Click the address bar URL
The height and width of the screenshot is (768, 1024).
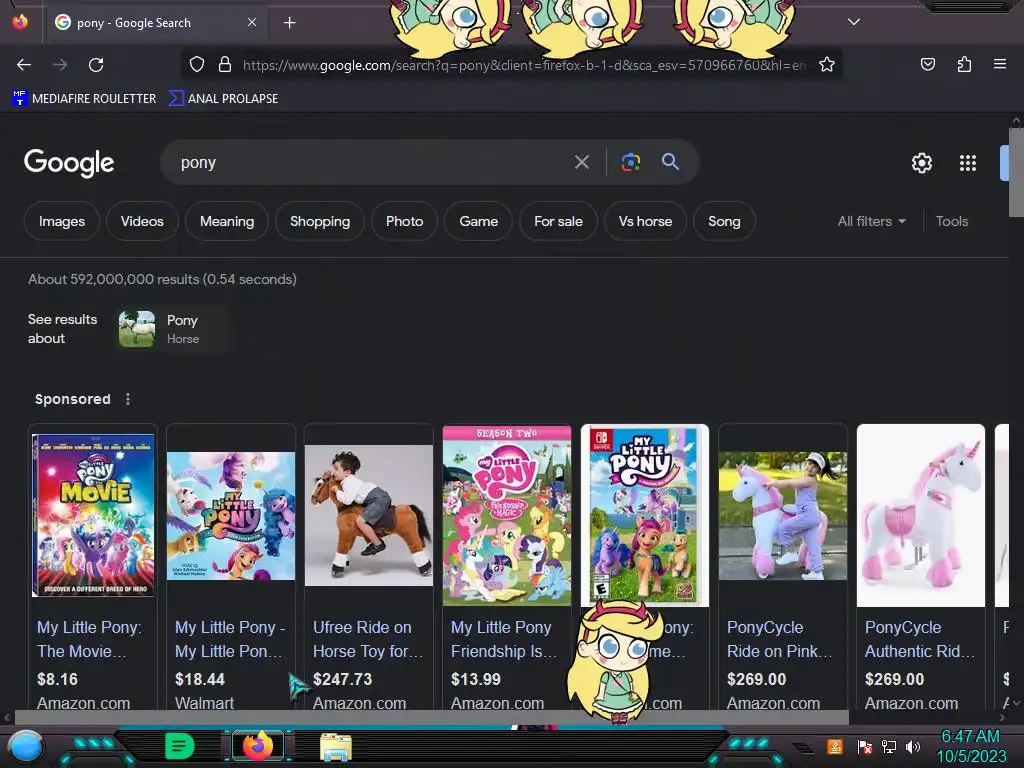(x=524, y=65)
